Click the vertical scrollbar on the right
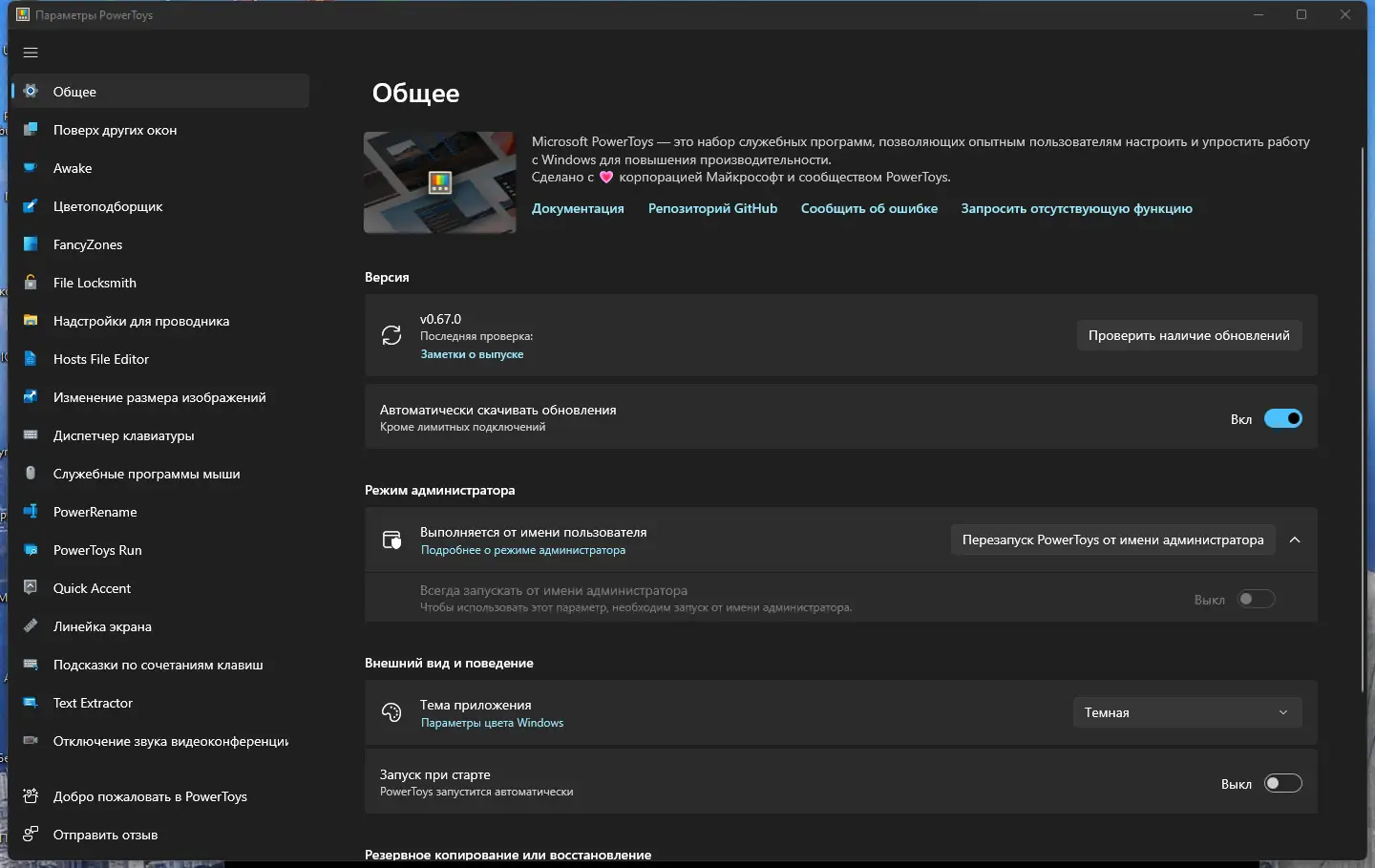Image resolution: width=1375 pixels, height=868 pixels. (1363, 420)
